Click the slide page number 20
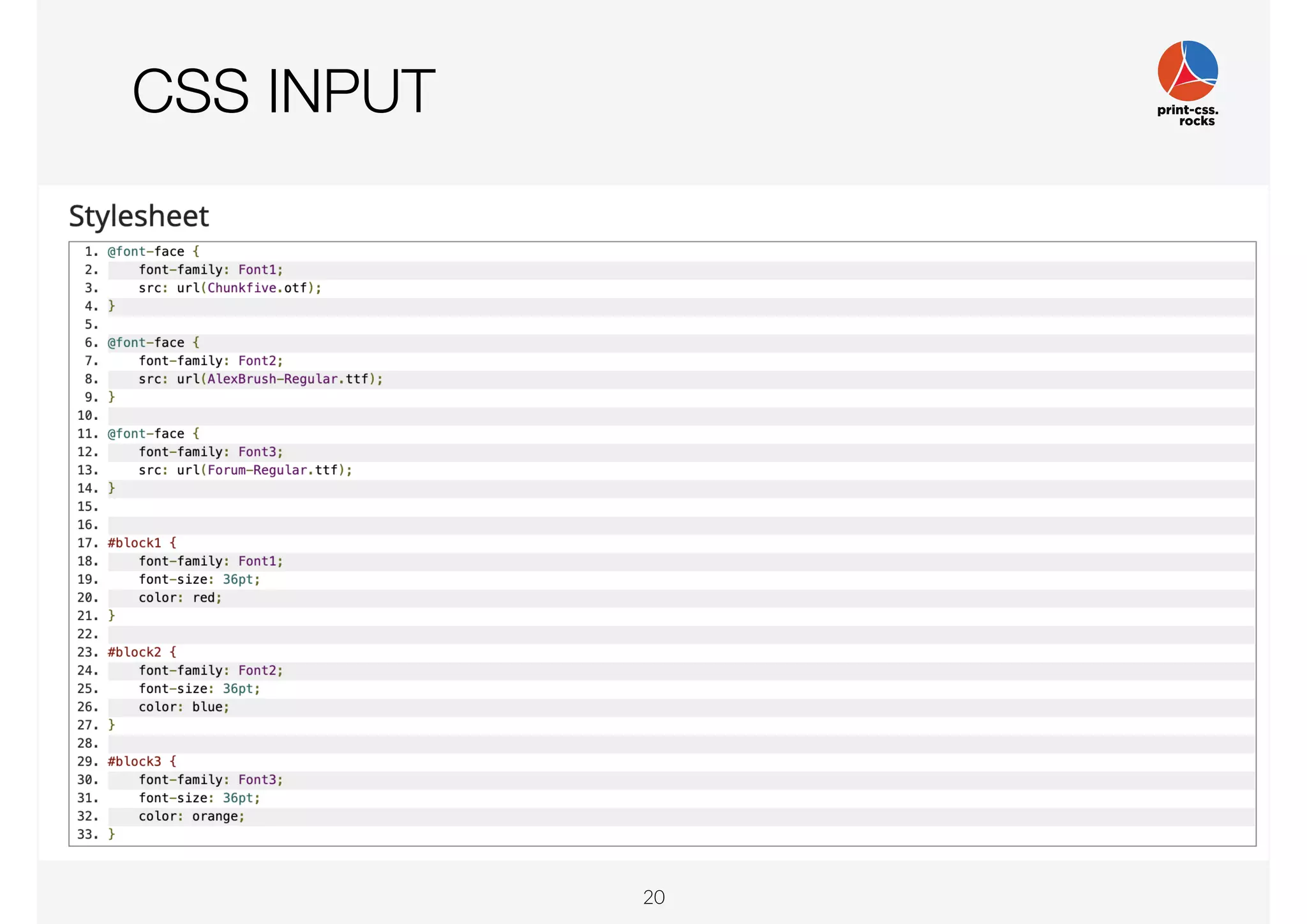The height and width of the screenshot is (924, 1307). (x=653, y=897)
